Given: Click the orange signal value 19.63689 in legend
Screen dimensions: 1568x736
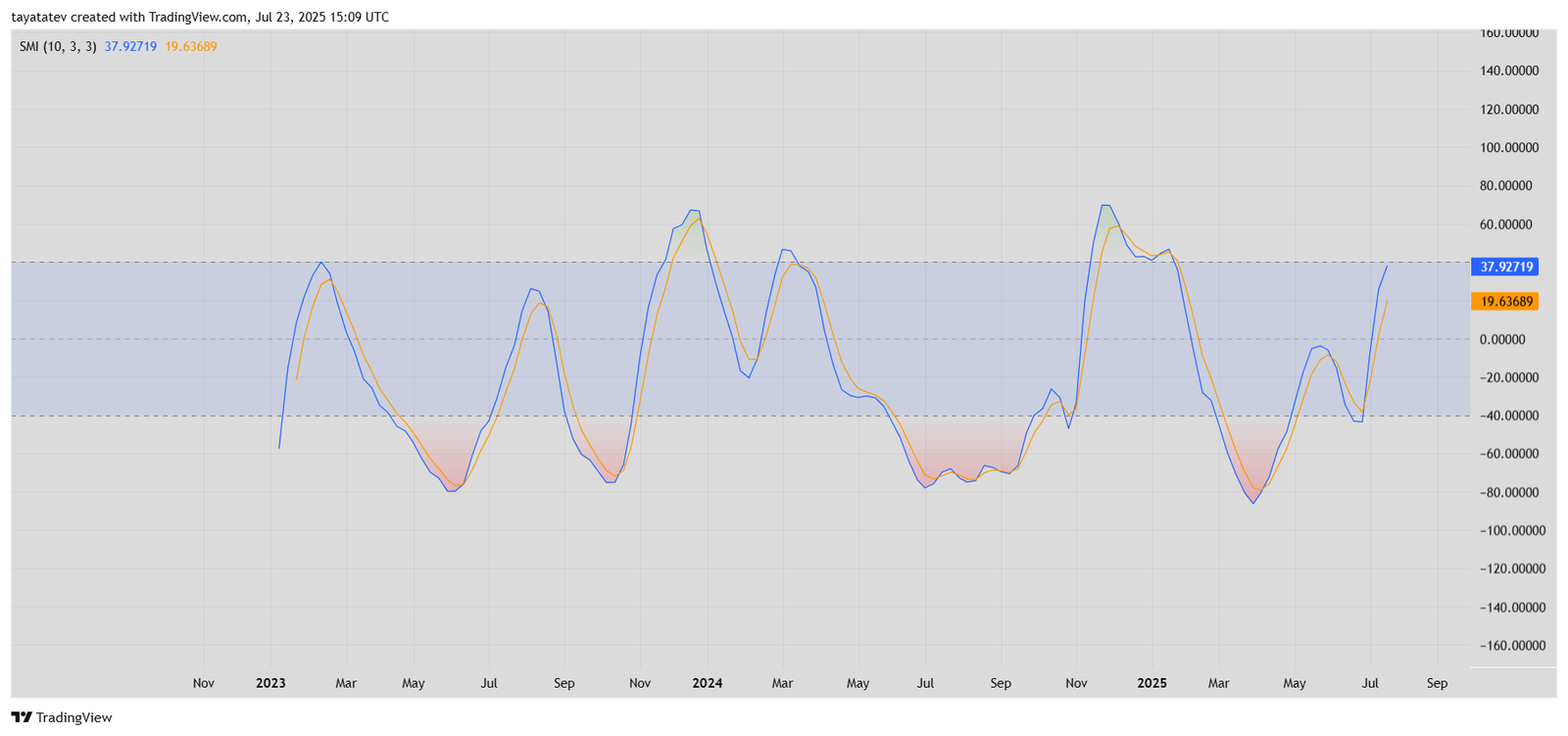Looking at the screenshot, I should point(191,46).
